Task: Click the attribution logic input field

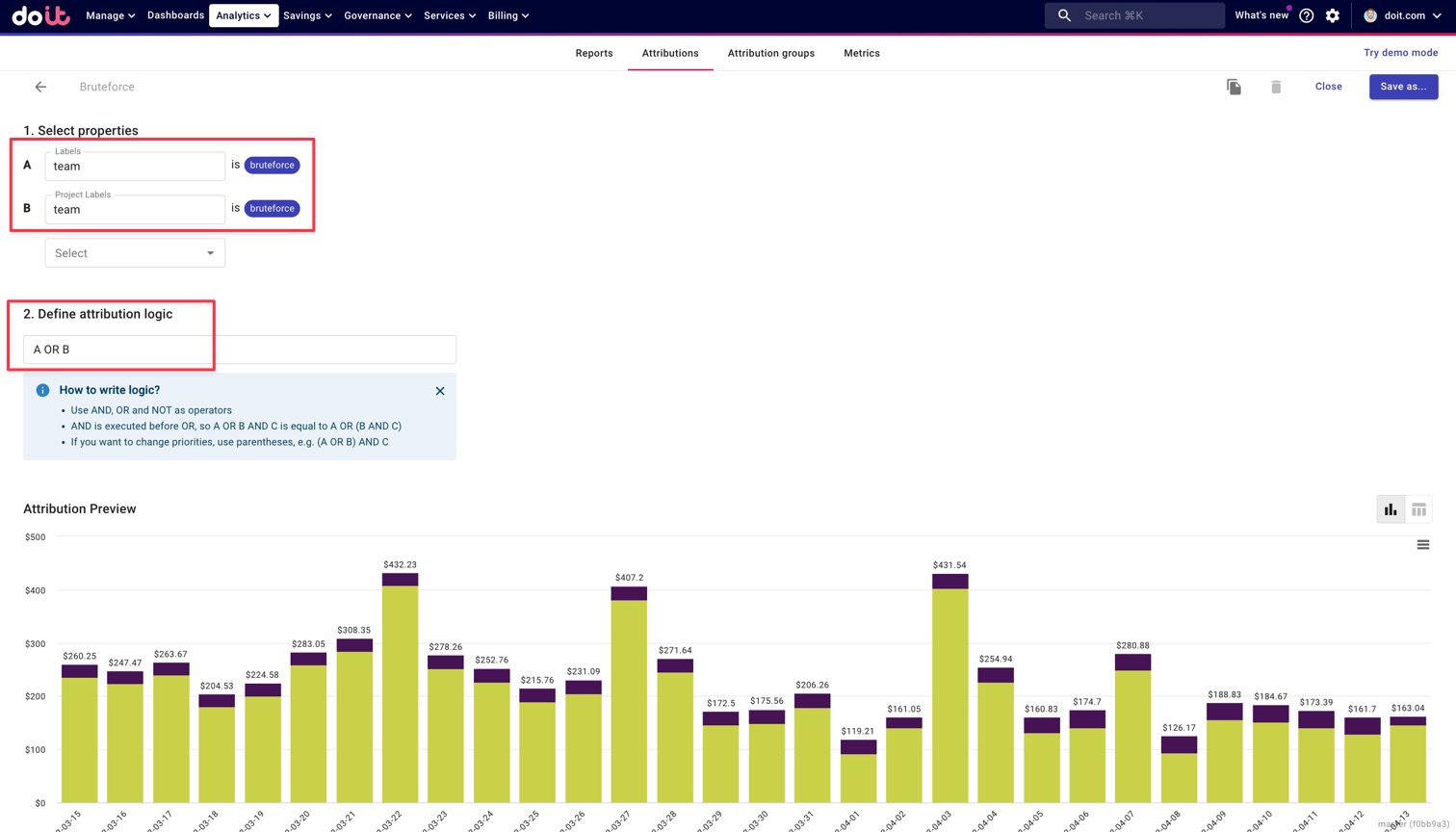Action: click(x=239, y=350)
